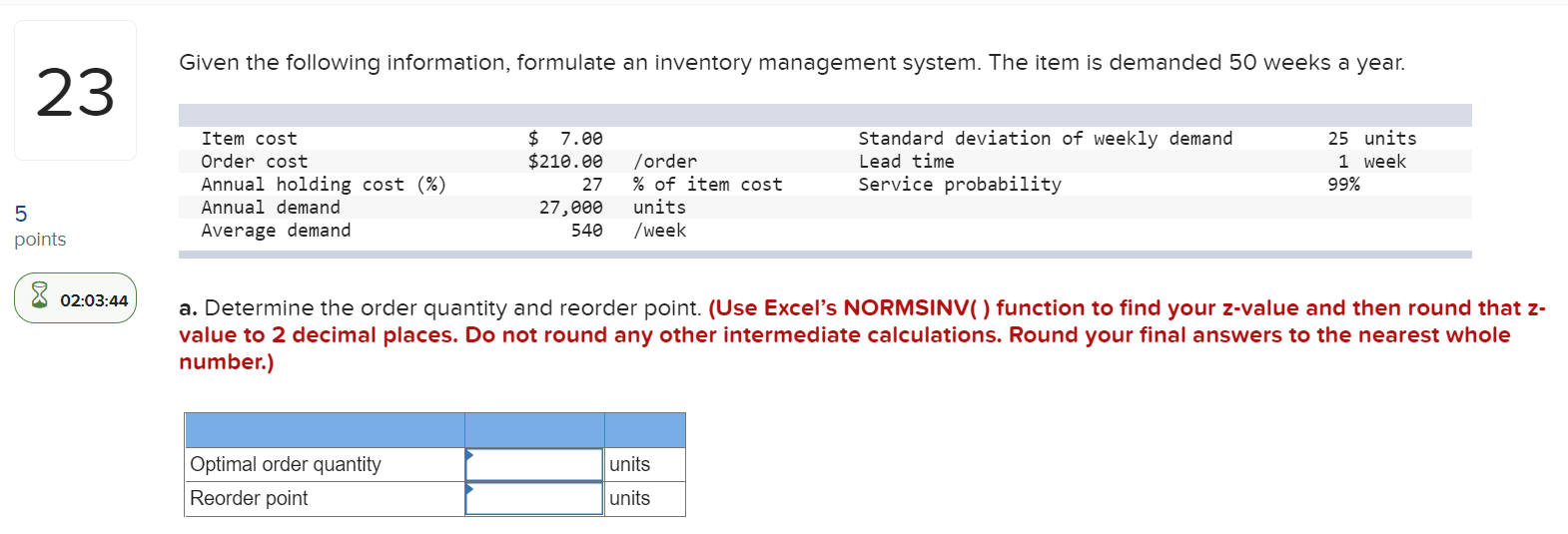The width and height of the screenshot is (1568, 534).
Task: Click 'Standard deviation of weekly demand' label
Action: pos(1046,139)
